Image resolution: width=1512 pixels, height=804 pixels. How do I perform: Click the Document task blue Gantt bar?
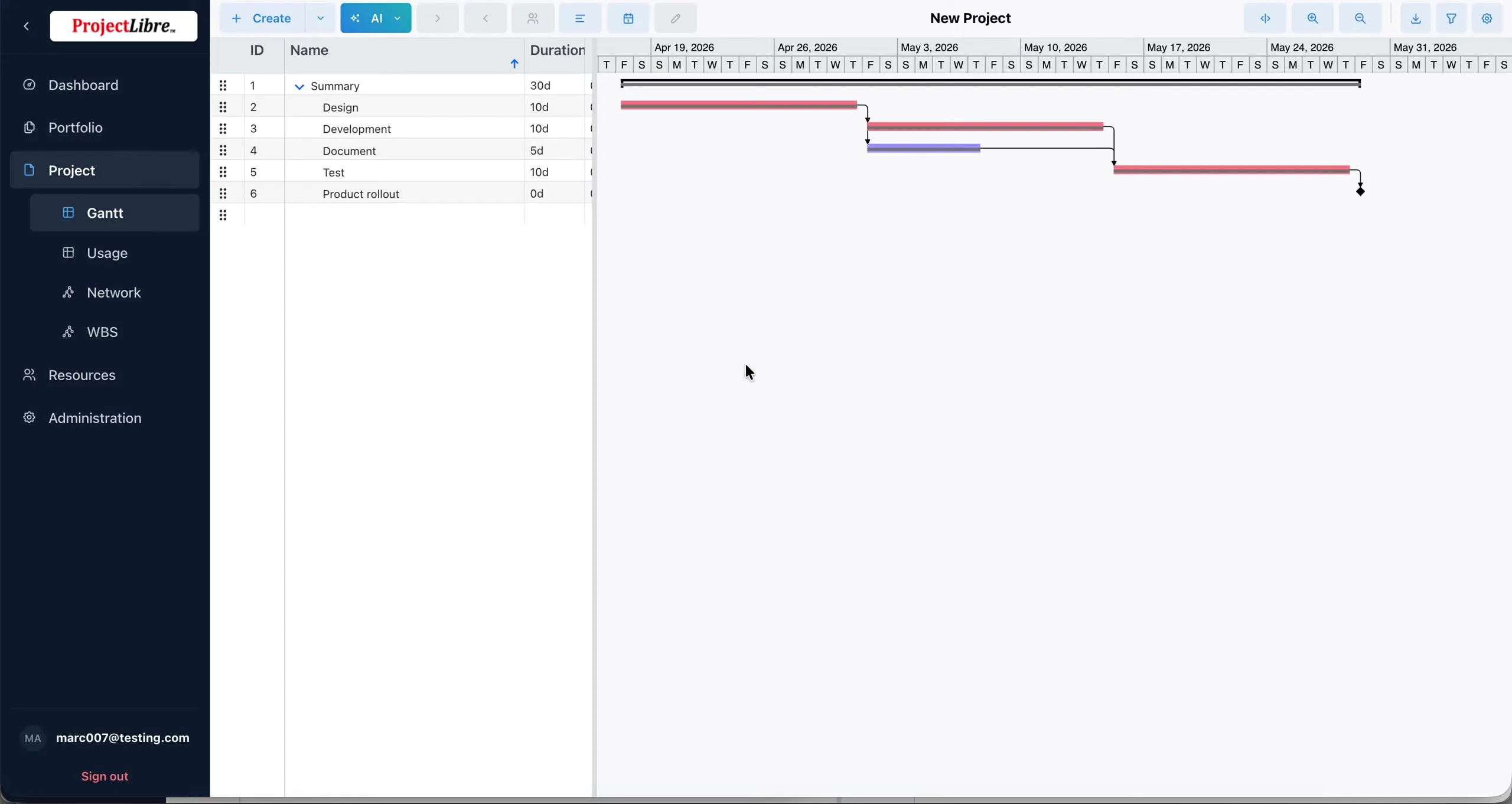pyautogui.click(x=924, y=148)
